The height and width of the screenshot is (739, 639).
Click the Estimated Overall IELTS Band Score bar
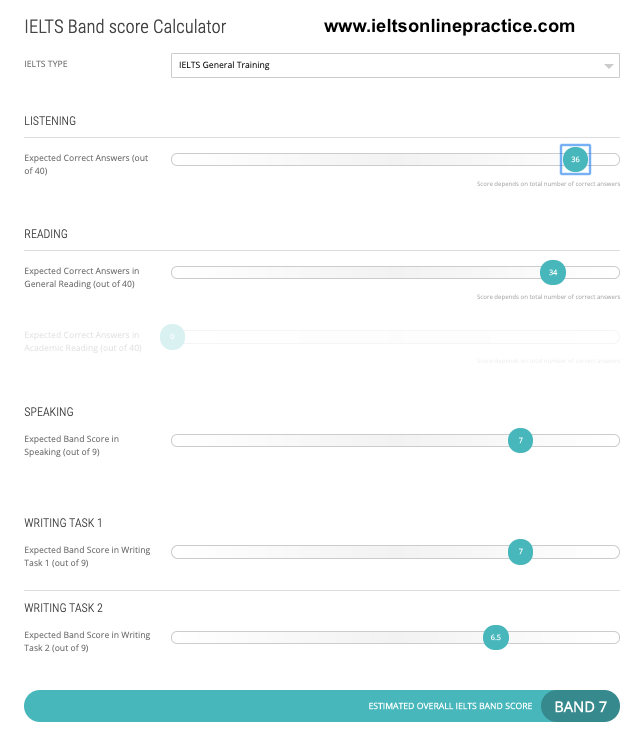click(x=280, y=707)
